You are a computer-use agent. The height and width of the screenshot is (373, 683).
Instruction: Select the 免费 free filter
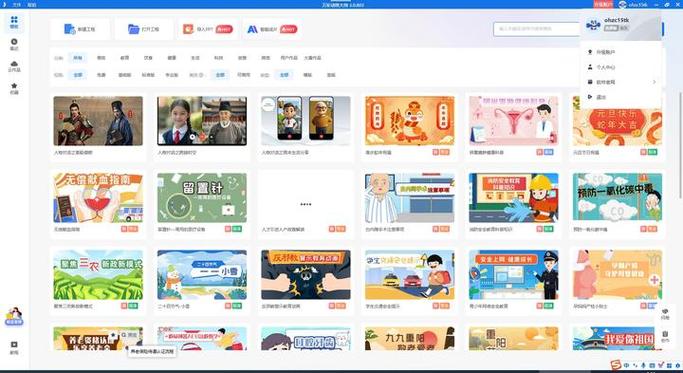[101, 75]
